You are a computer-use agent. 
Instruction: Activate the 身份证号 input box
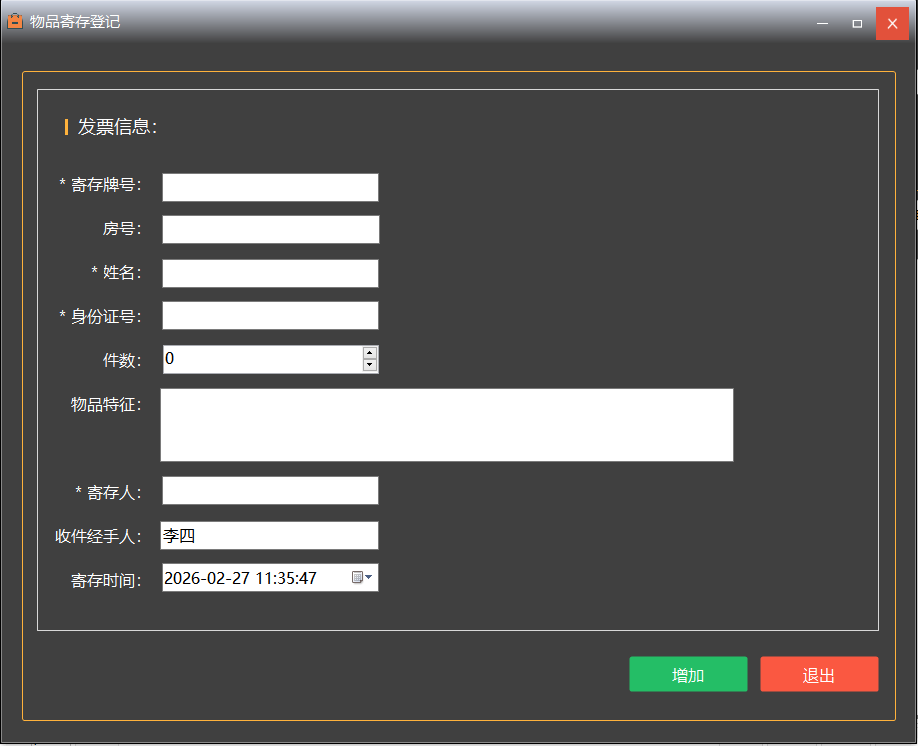(270, 315)
